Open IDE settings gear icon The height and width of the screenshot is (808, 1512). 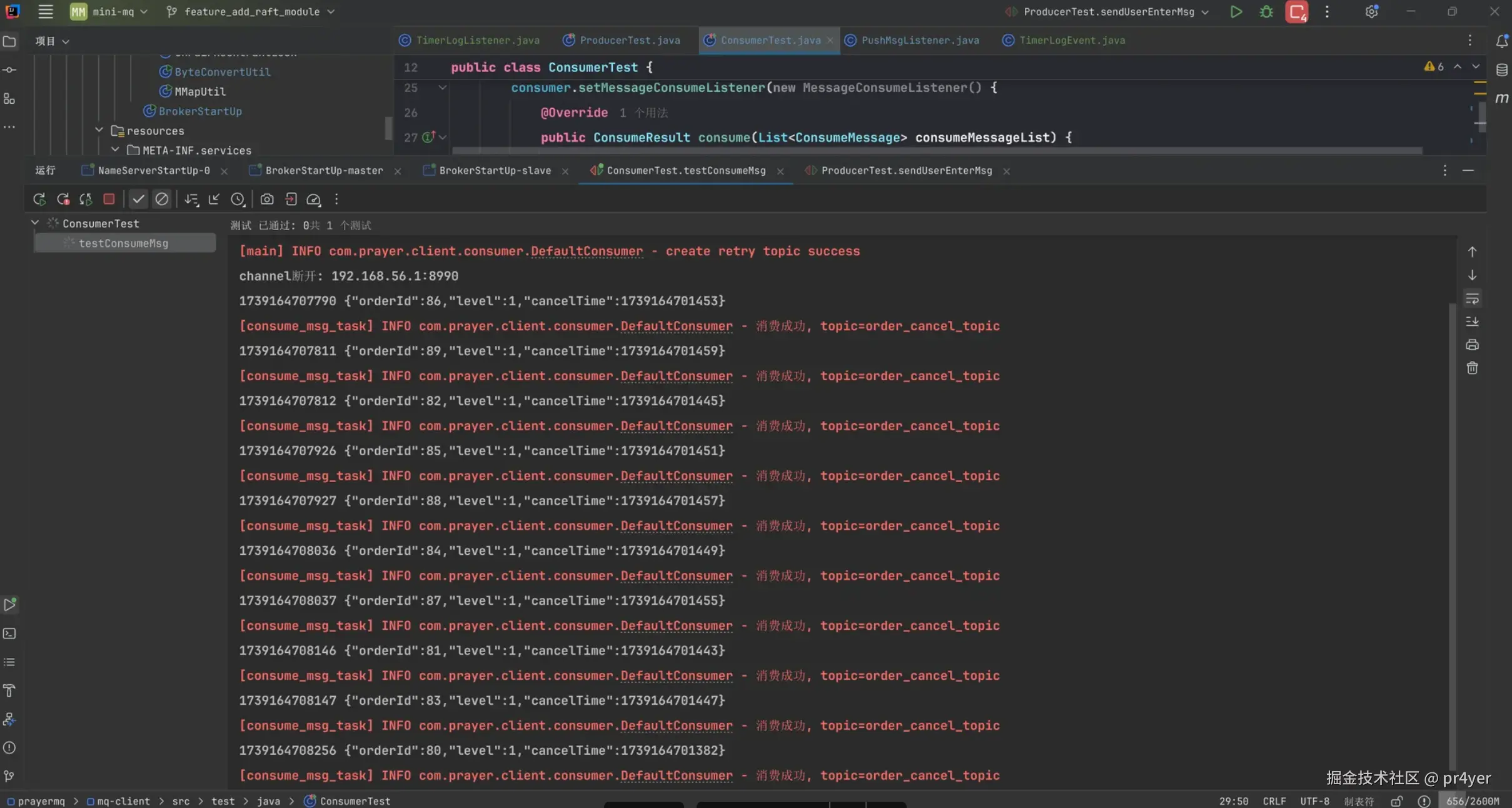1371,12
